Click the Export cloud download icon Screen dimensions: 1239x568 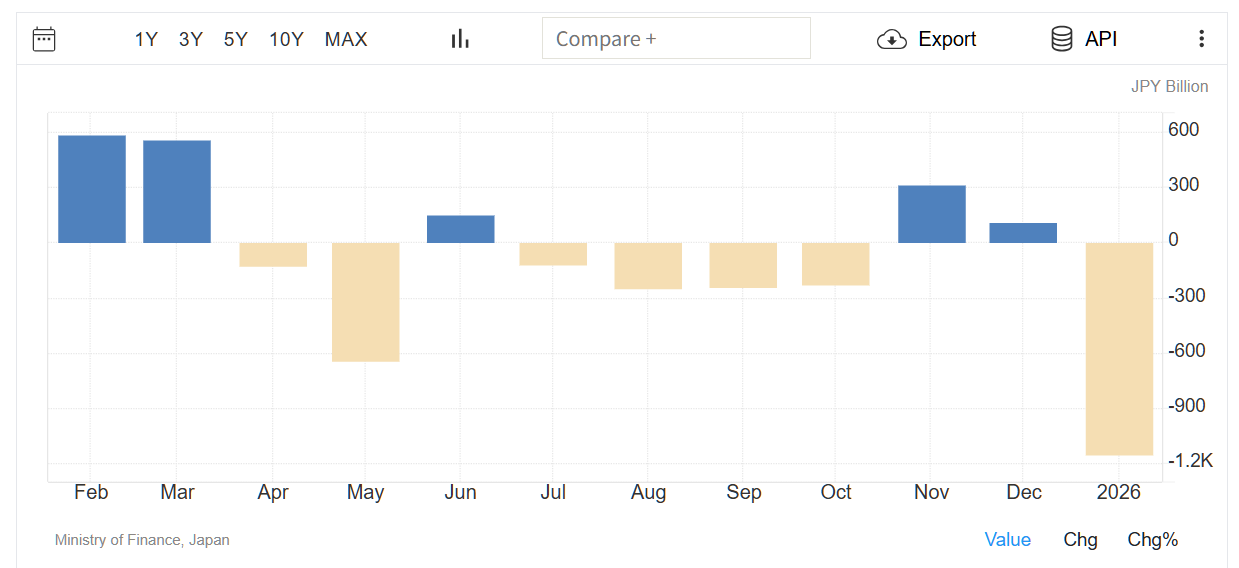point(891,39)
